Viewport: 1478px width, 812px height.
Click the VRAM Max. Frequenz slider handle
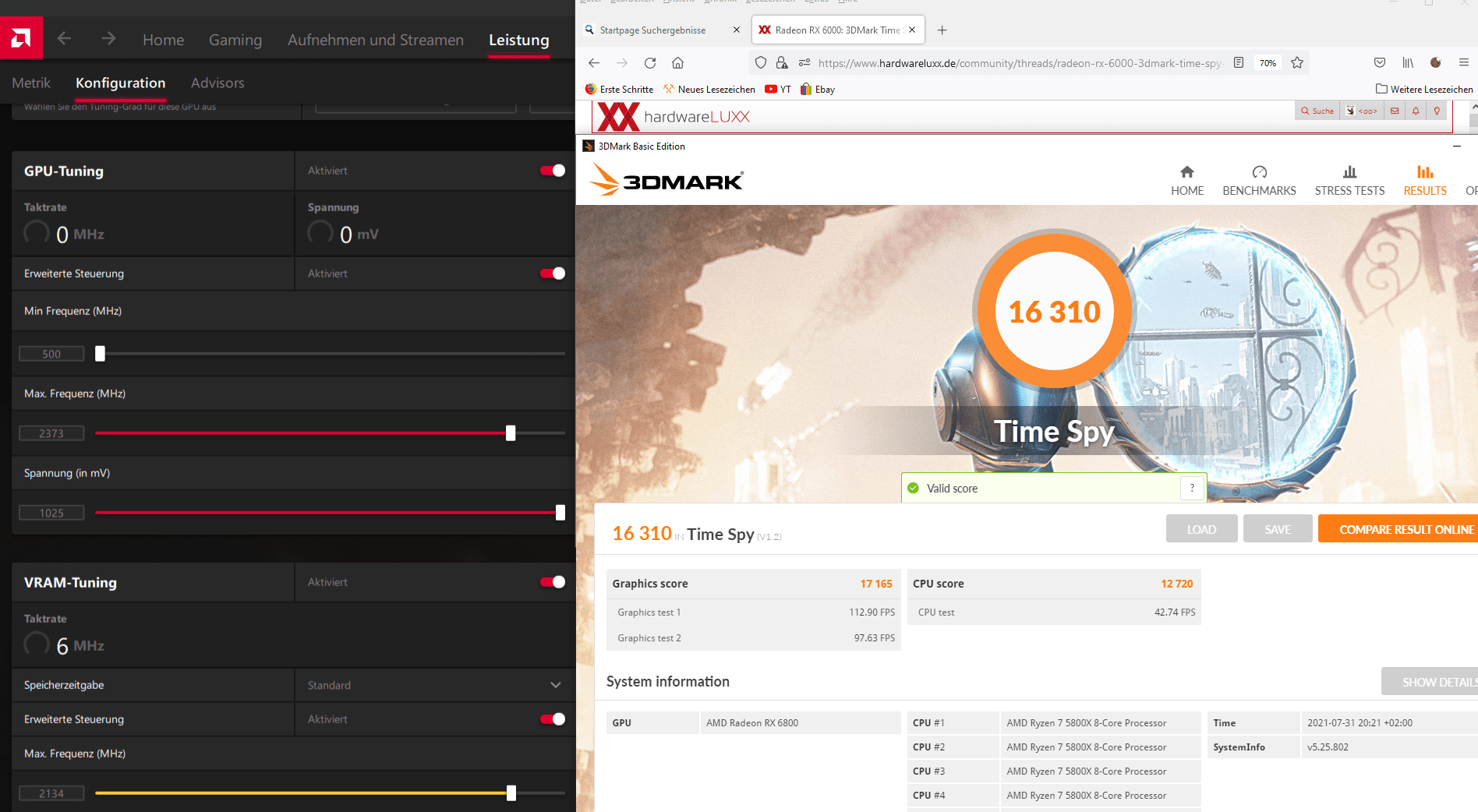[x=511, y=793]
